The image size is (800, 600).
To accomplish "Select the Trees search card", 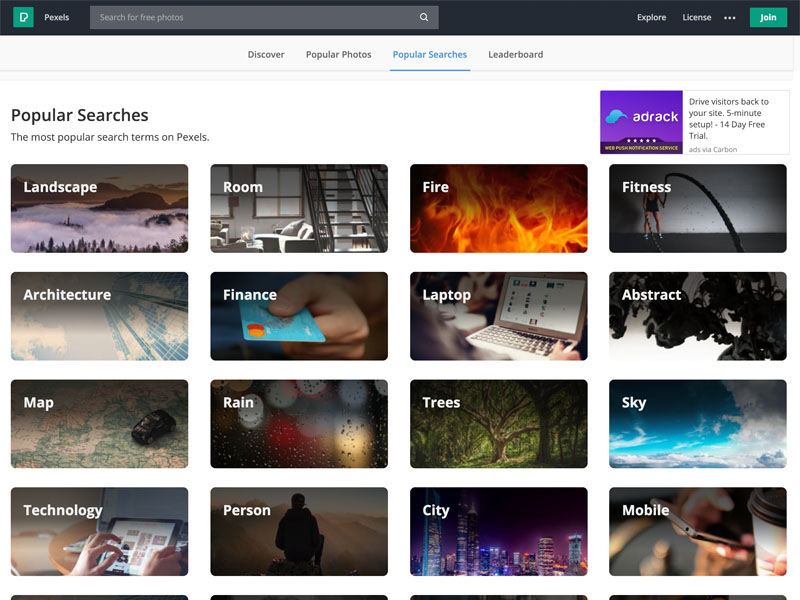I will [x=498, y=424].
